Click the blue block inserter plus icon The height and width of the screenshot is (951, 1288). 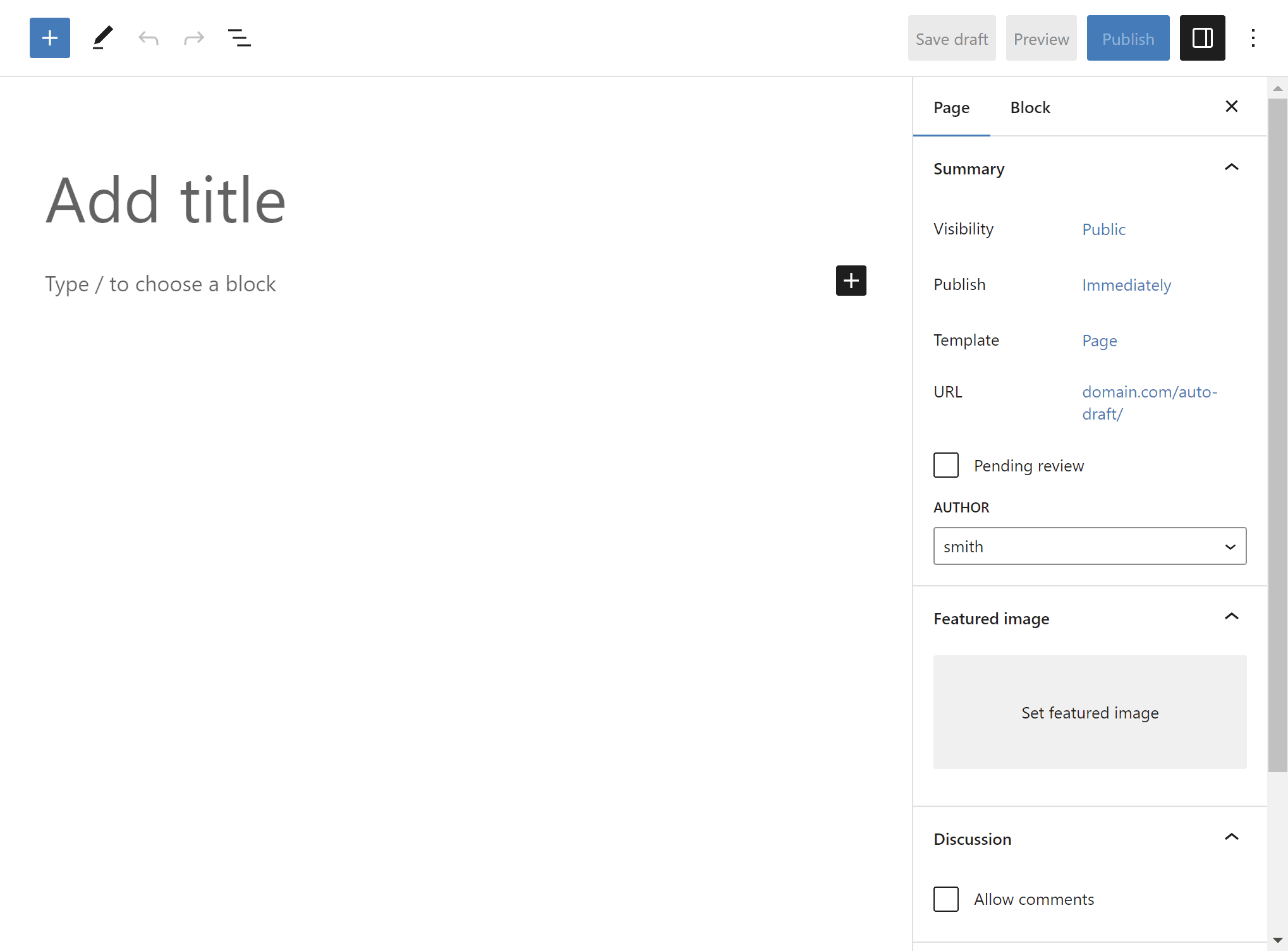pos(49,38)
